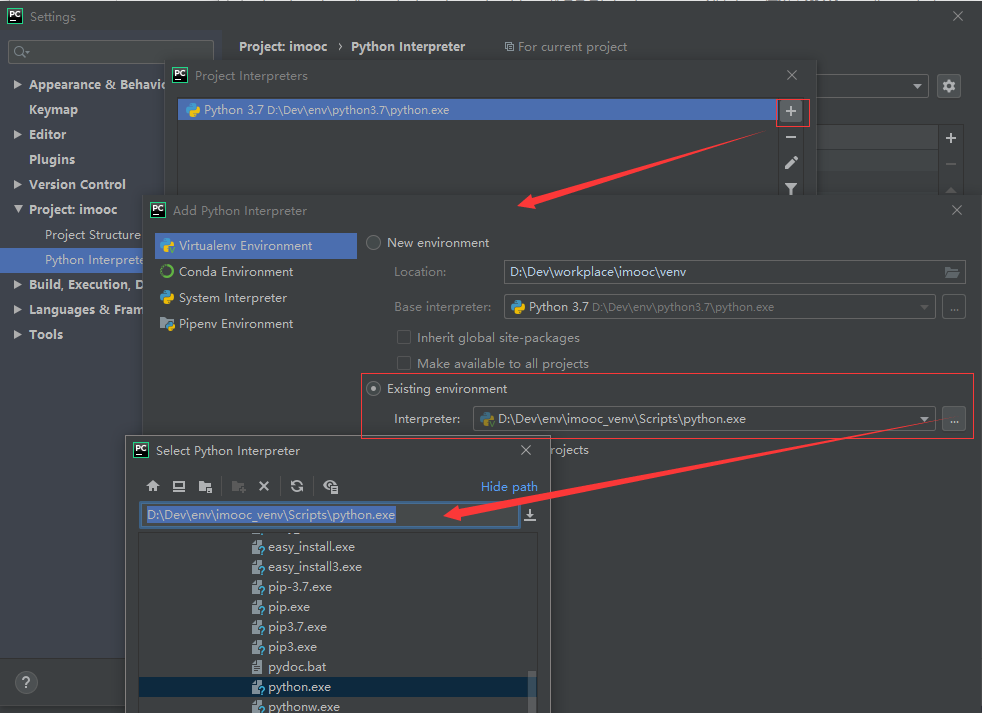Go to home directory in Select Python Interpreter
982x713 pixels.
point(153,486)
